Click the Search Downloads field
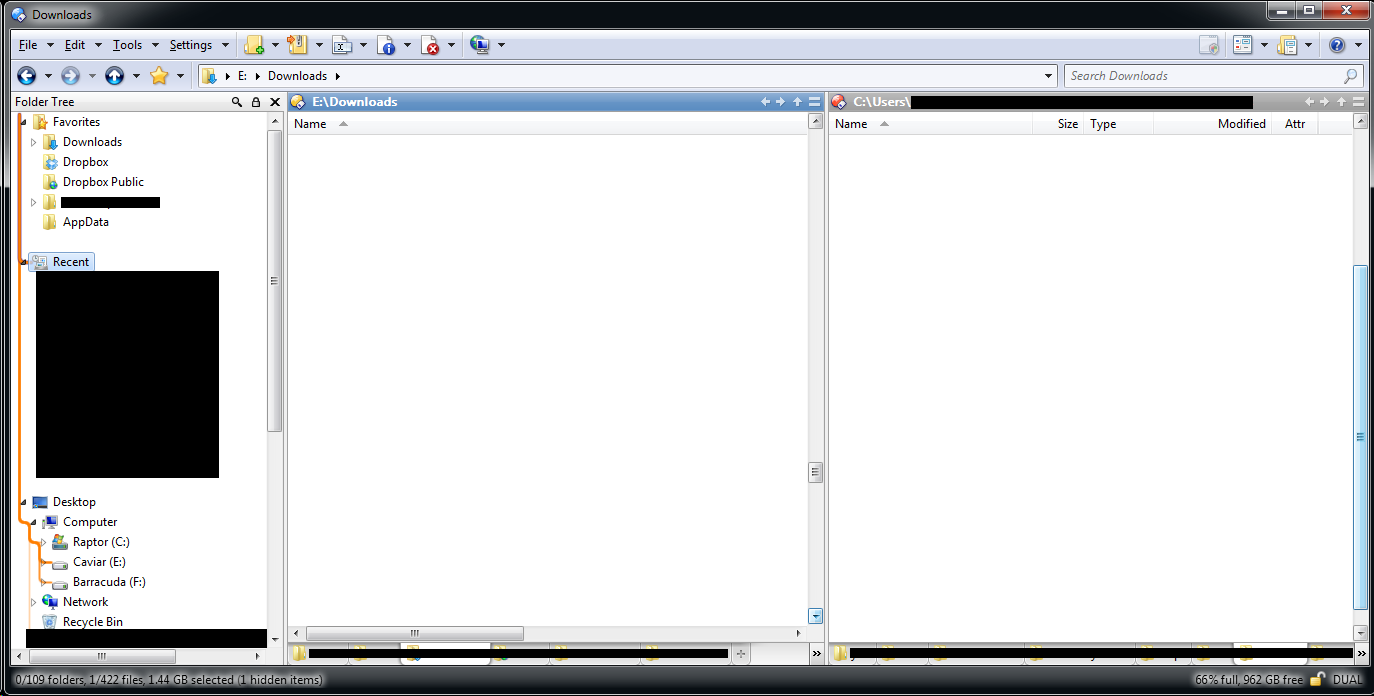Viewport: 1374px width, 696px height. point(1204,76)
